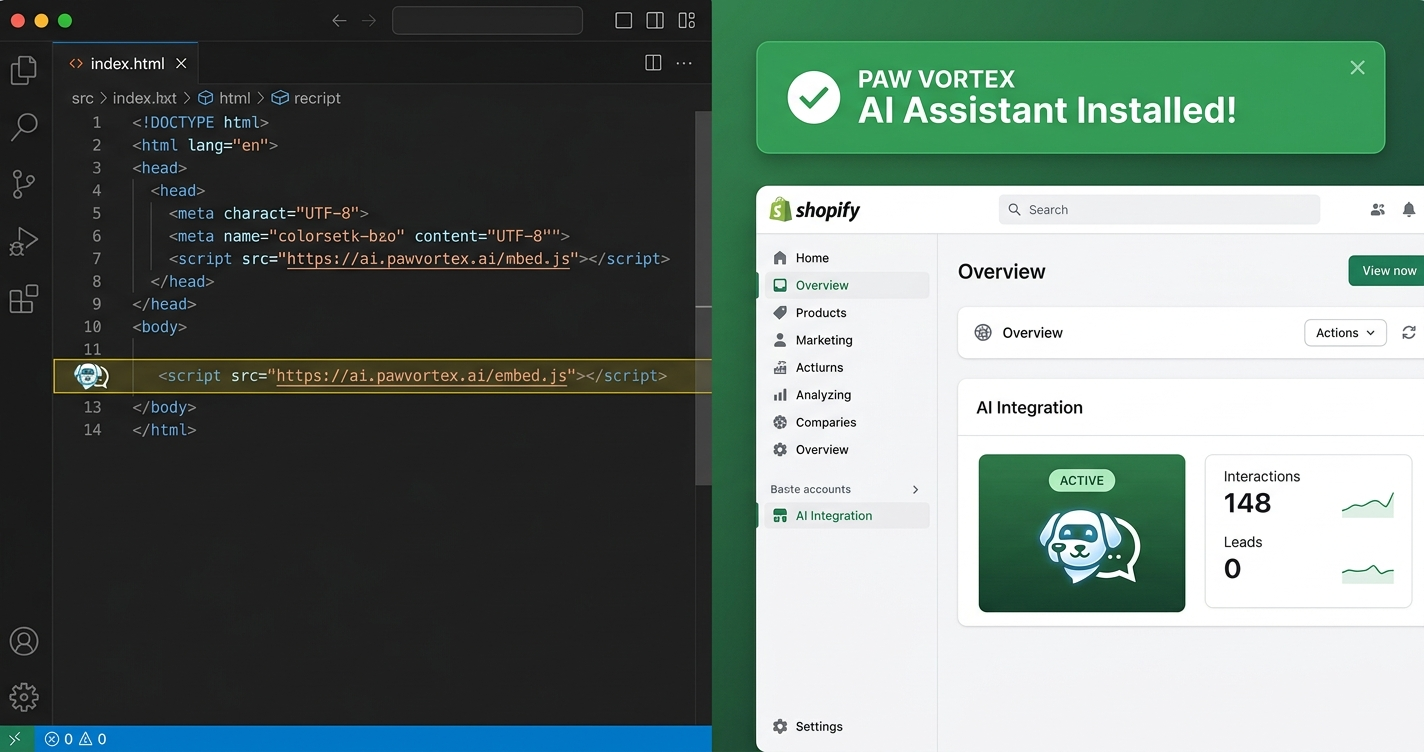Open the Source Control icon in the activity bar

pyautogui.click(x=23, y=184)
